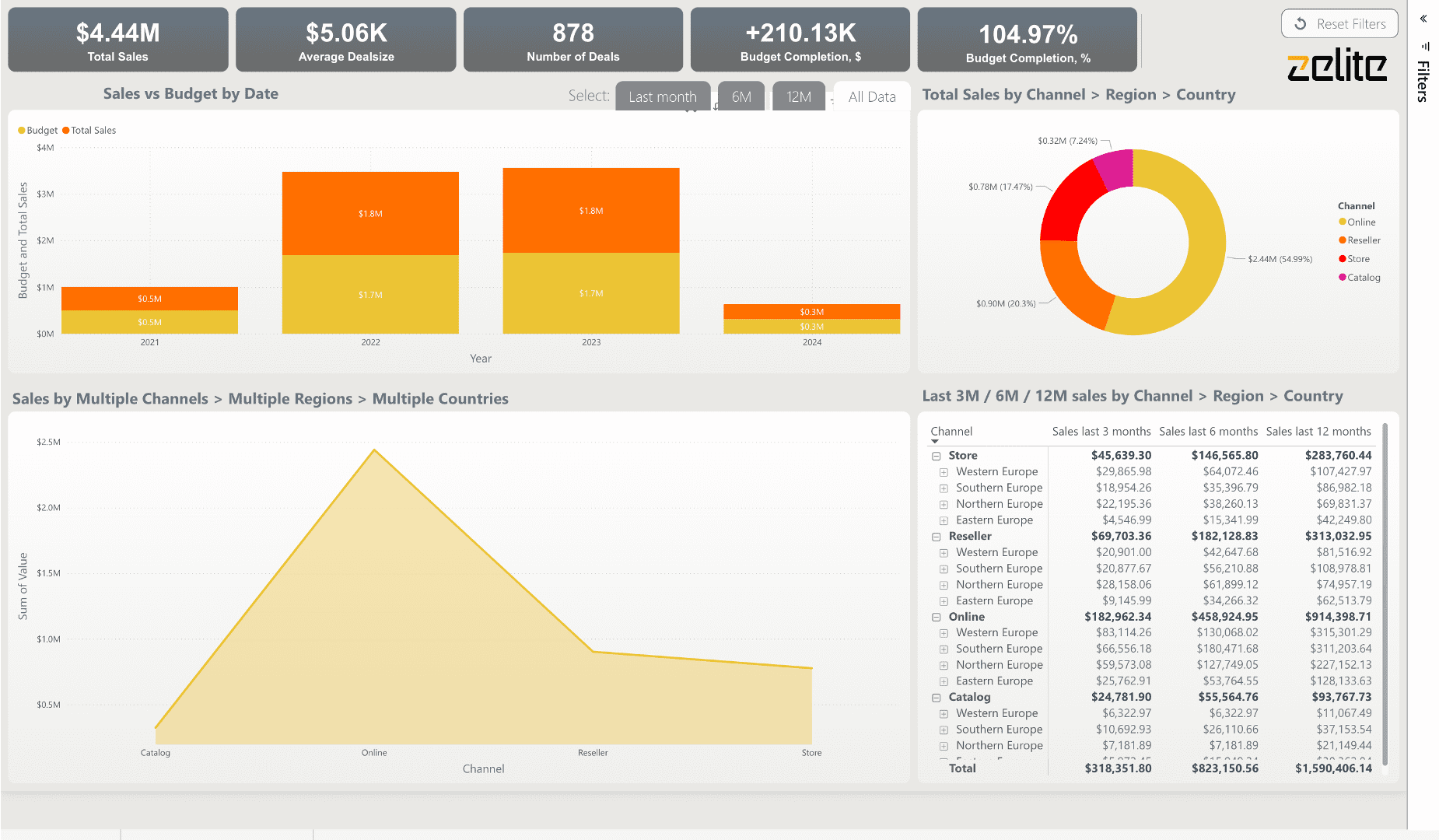Screen dimensions: 1439x840
Task: Select Online in donut chart legend
Action: click(1357, 222)
